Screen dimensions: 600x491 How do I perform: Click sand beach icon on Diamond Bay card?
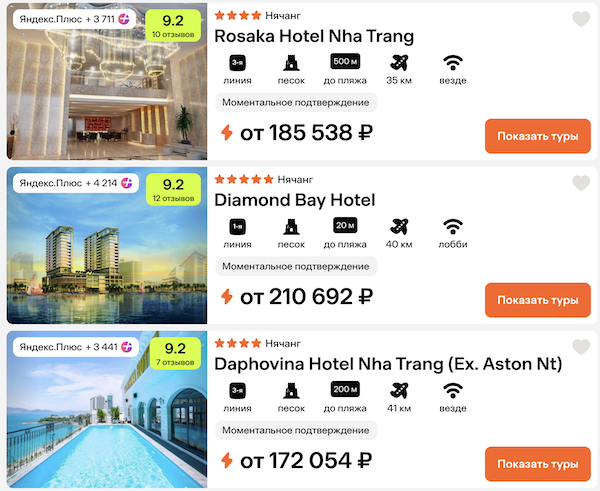coord(291,227)
